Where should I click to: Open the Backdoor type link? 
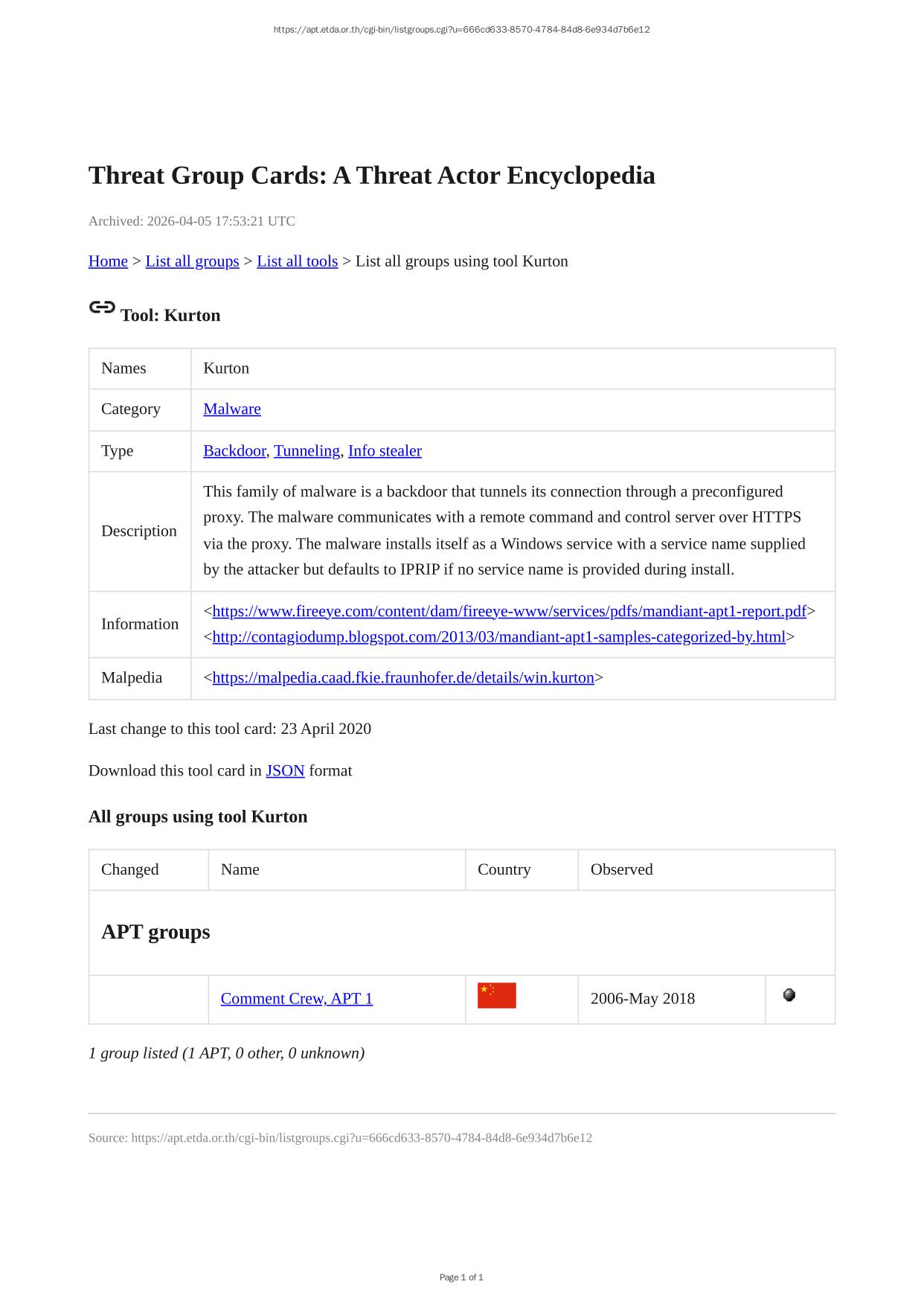point(234,450)
